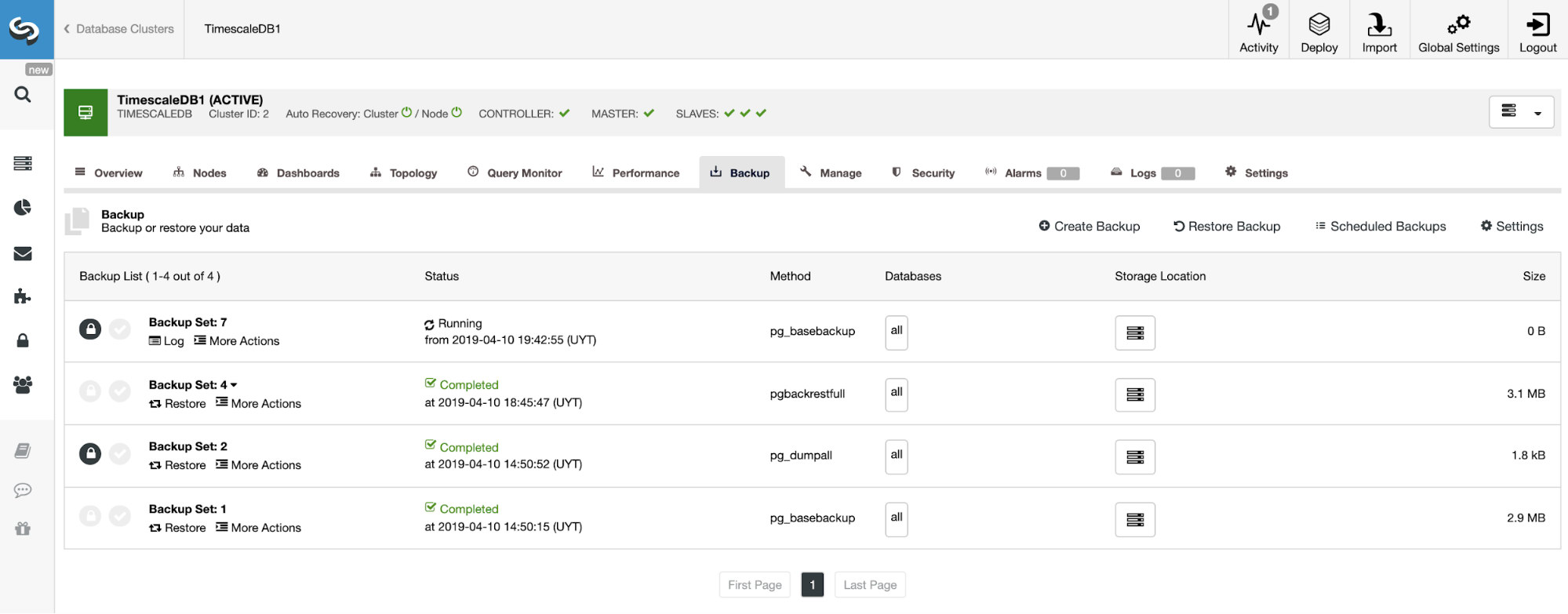Click Create Backup
Image resolution: width=1568 pixels, height=614 pixels.
[1090, 227]
